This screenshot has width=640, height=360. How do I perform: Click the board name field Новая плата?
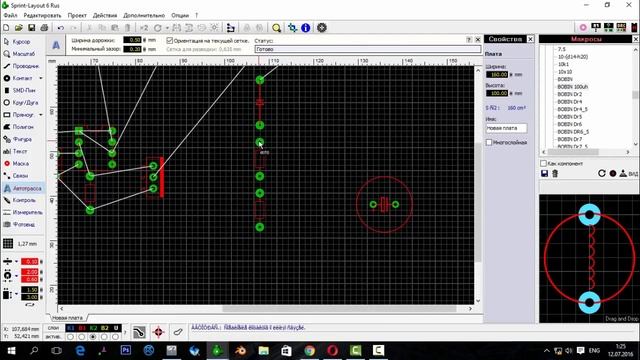point(506,128)
